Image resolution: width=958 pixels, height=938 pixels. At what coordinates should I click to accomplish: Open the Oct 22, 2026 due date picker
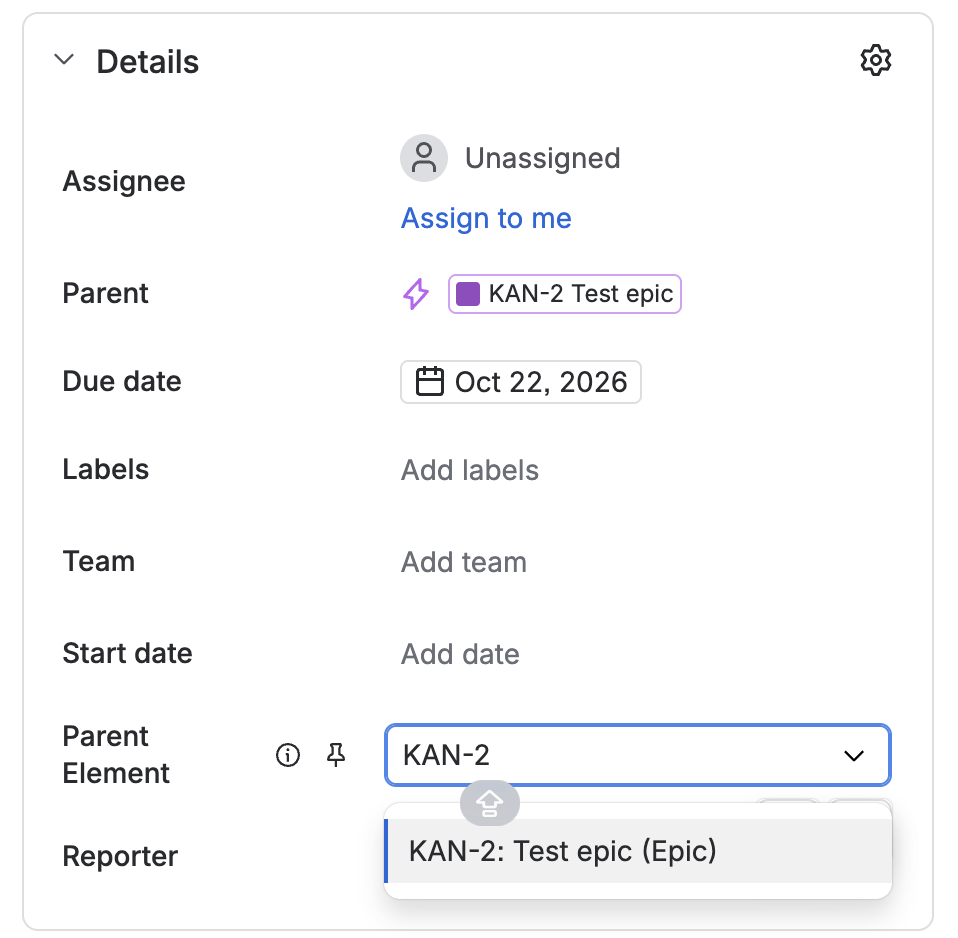pyautogui.click(x=521, y=382)
